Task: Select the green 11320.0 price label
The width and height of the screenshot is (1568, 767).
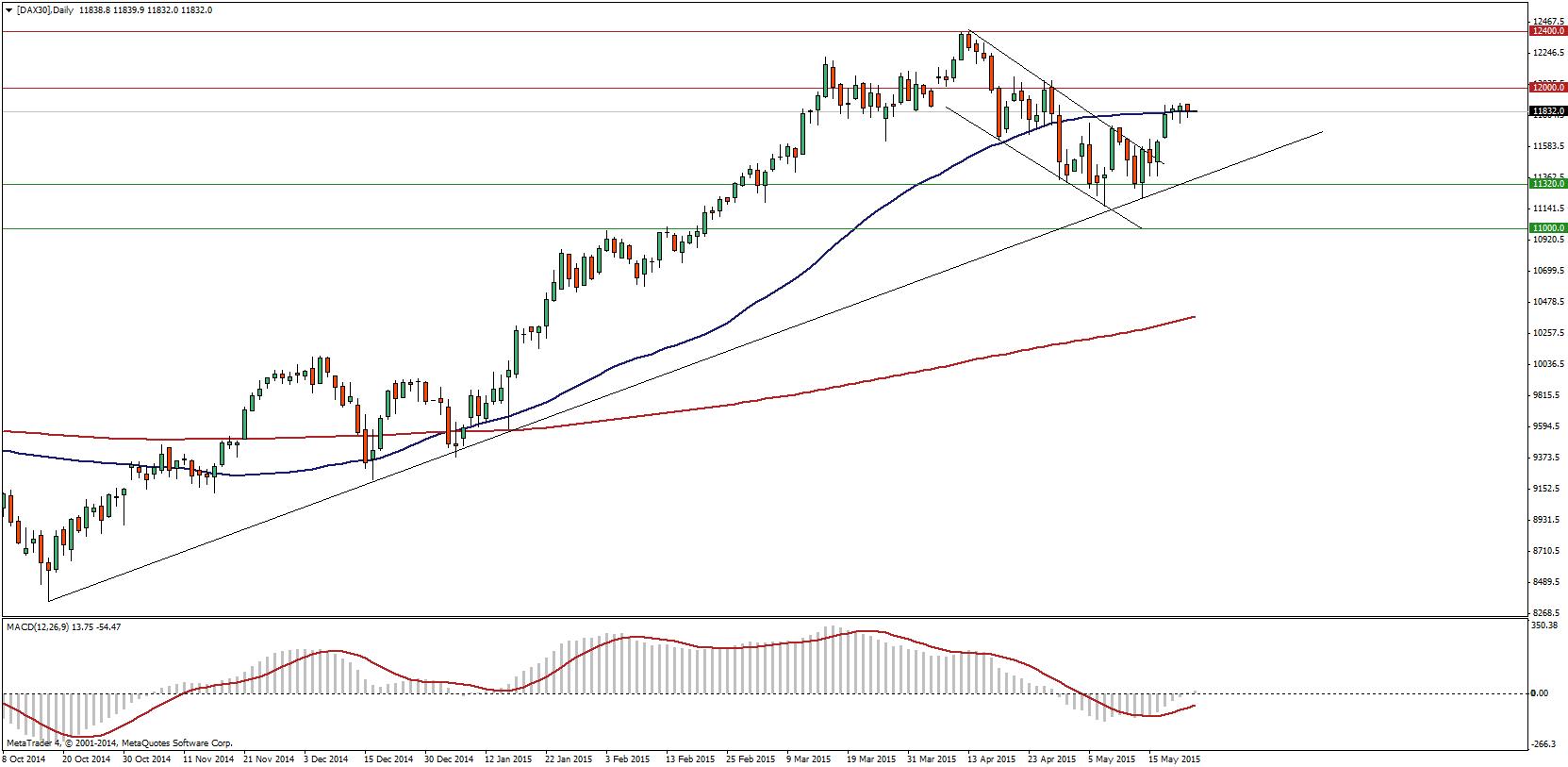Action: (x=1549, y=184)
